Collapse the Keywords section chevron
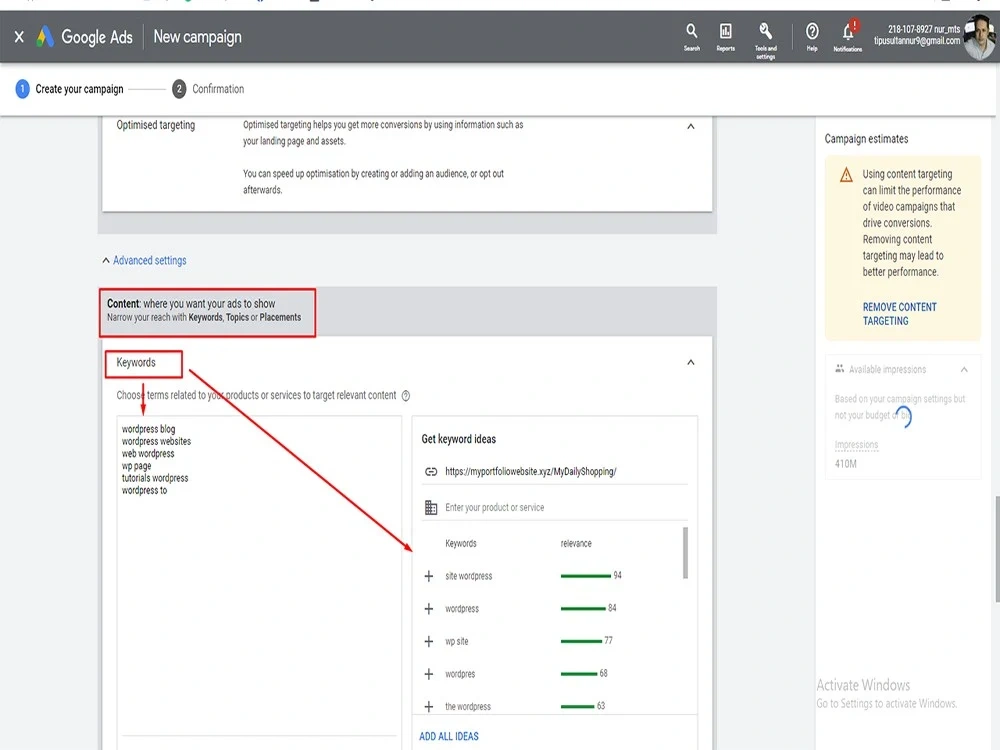This screenshot has height=750, width=1000. [691, 362]
